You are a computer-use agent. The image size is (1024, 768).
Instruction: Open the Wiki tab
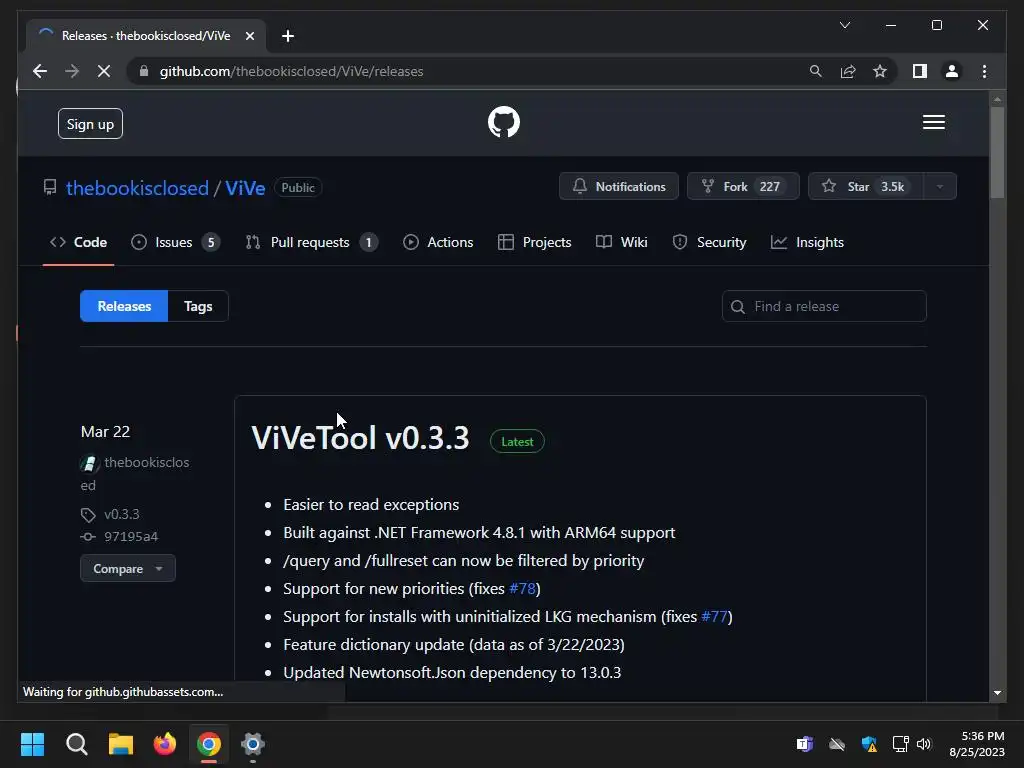click(622, 242)
